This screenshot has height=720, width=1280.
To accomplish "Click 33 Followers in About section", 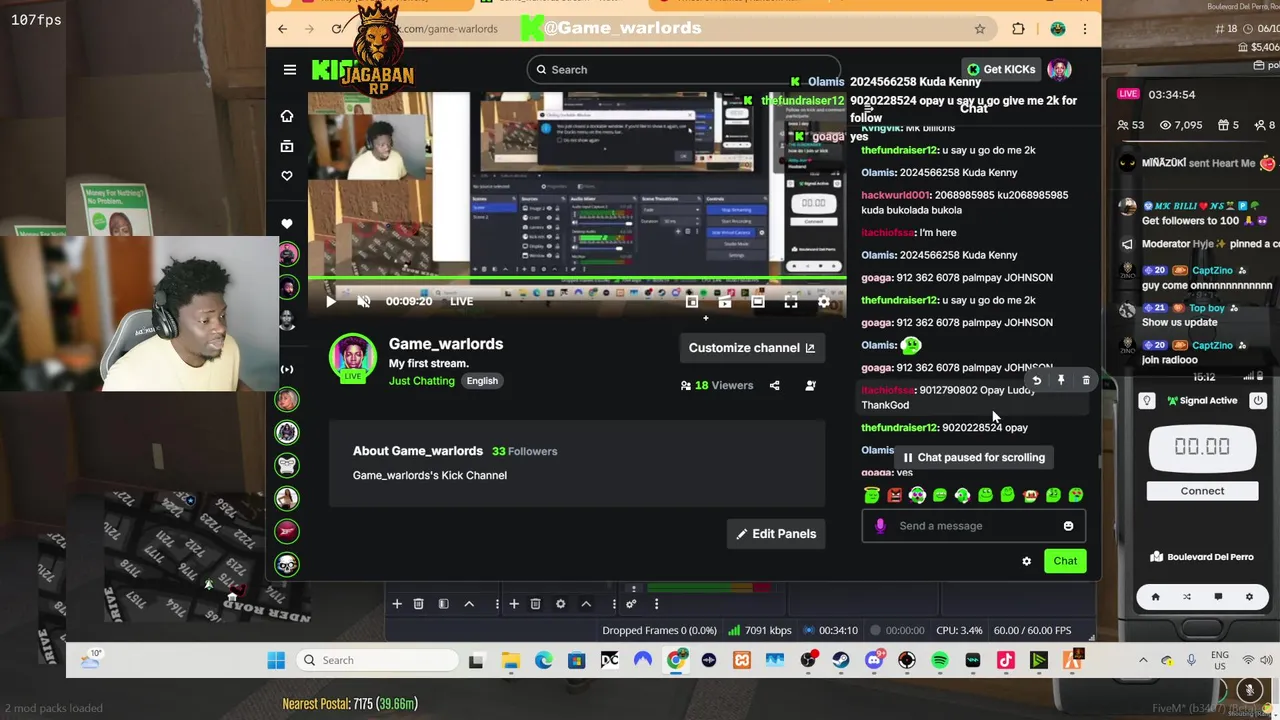I will [524, 451].
